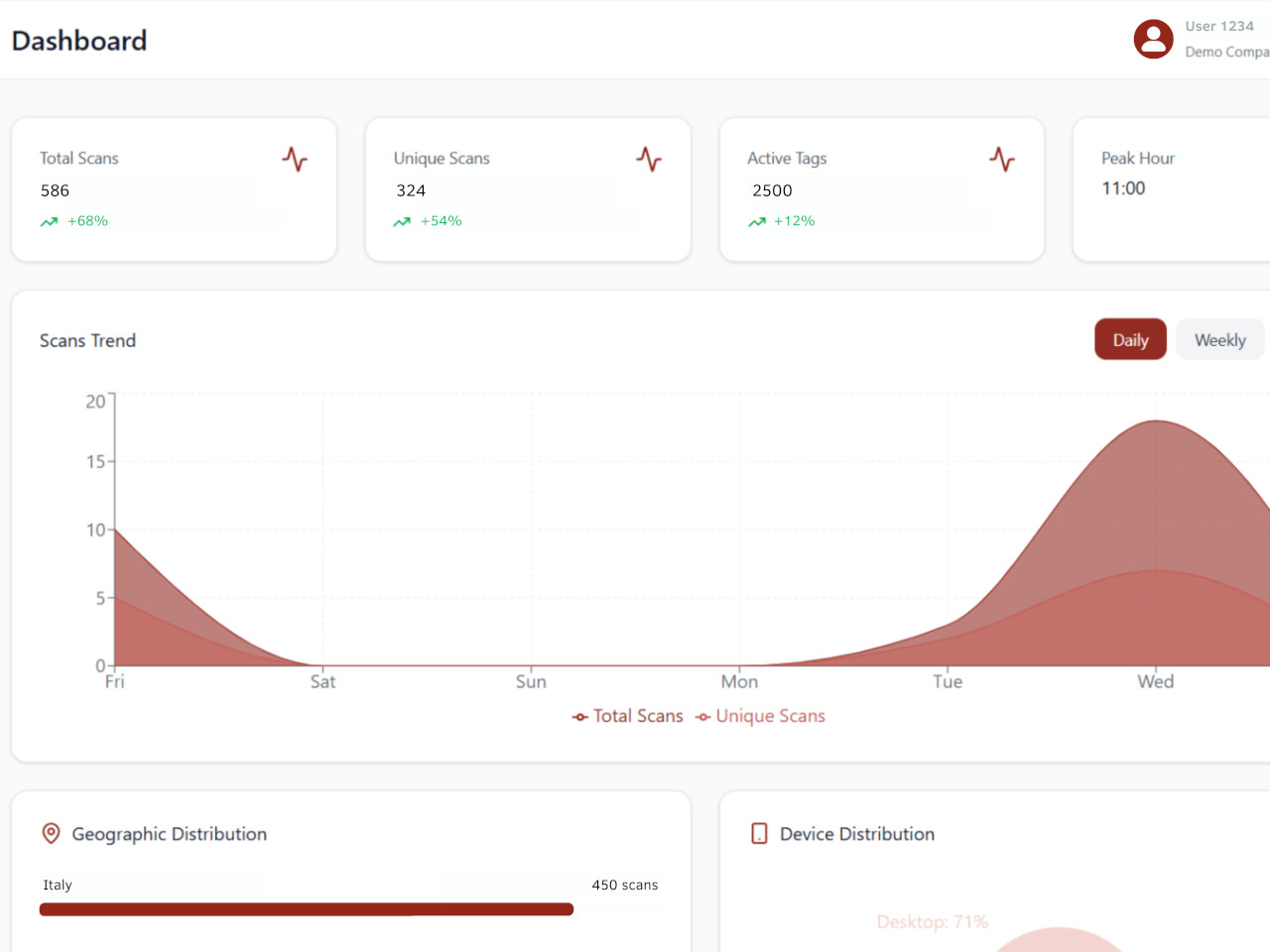Click the +68% growth figure
This screenshot has height=952, width=1270.
coord(87,221)
